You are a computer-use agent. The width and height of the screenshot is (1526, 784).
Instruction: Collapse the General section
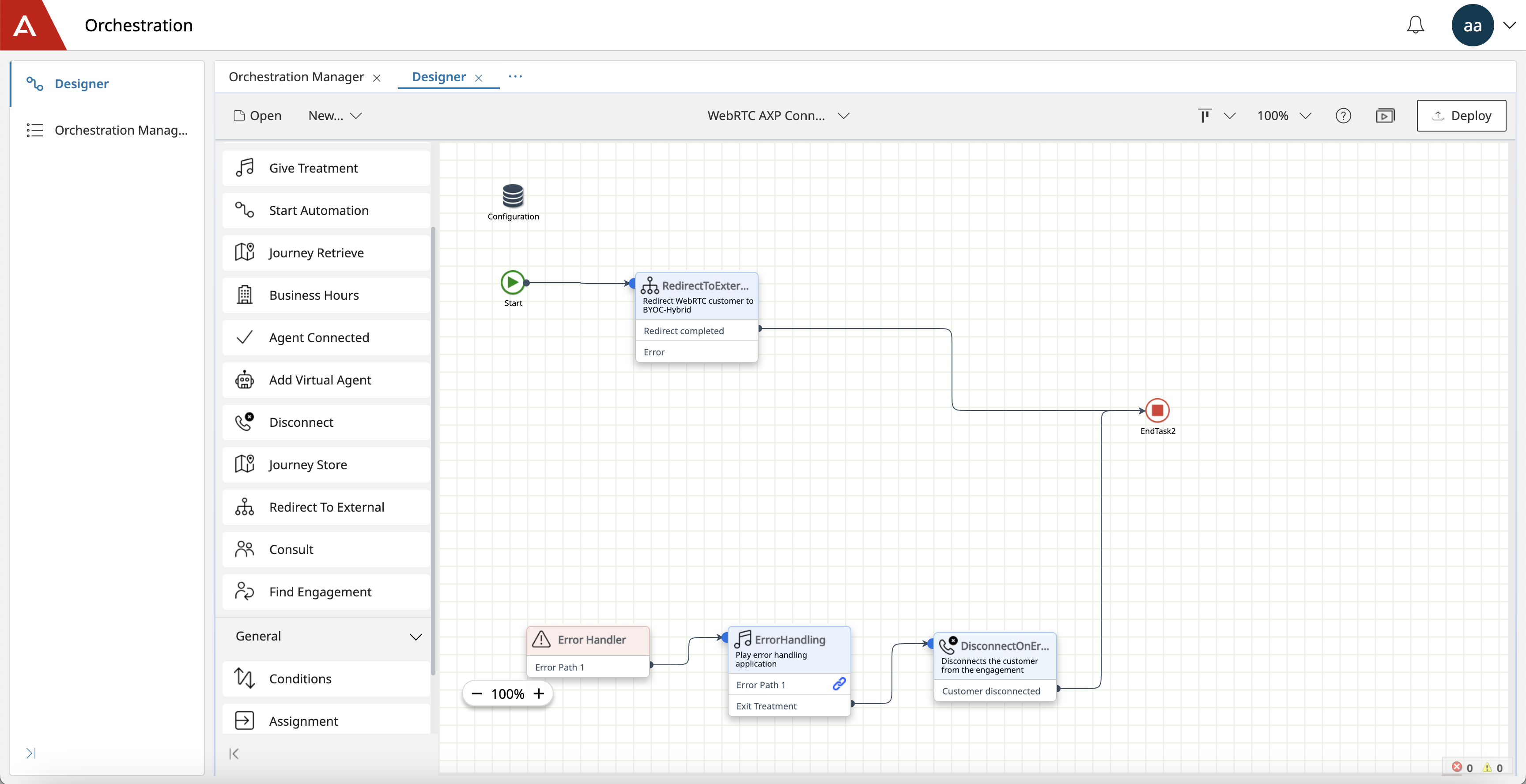click(x=416, y=637)
